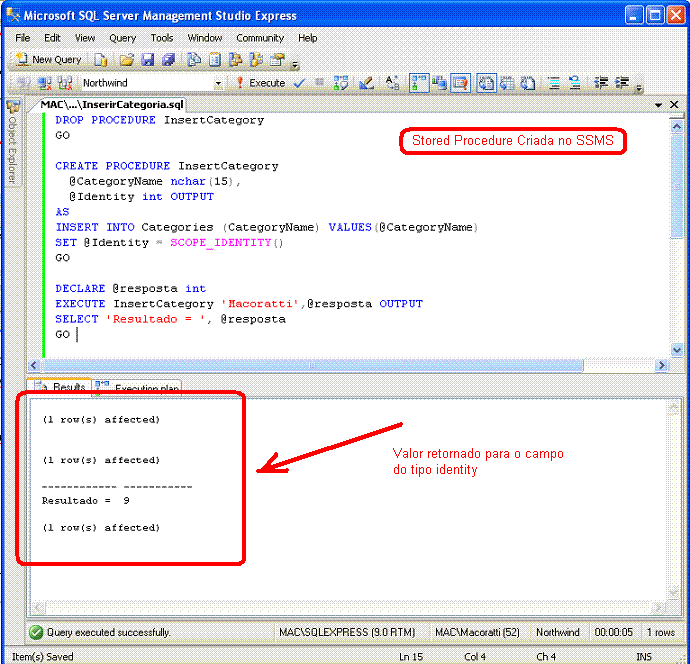Specify Values for Template Parameters icon

[392, 83]
